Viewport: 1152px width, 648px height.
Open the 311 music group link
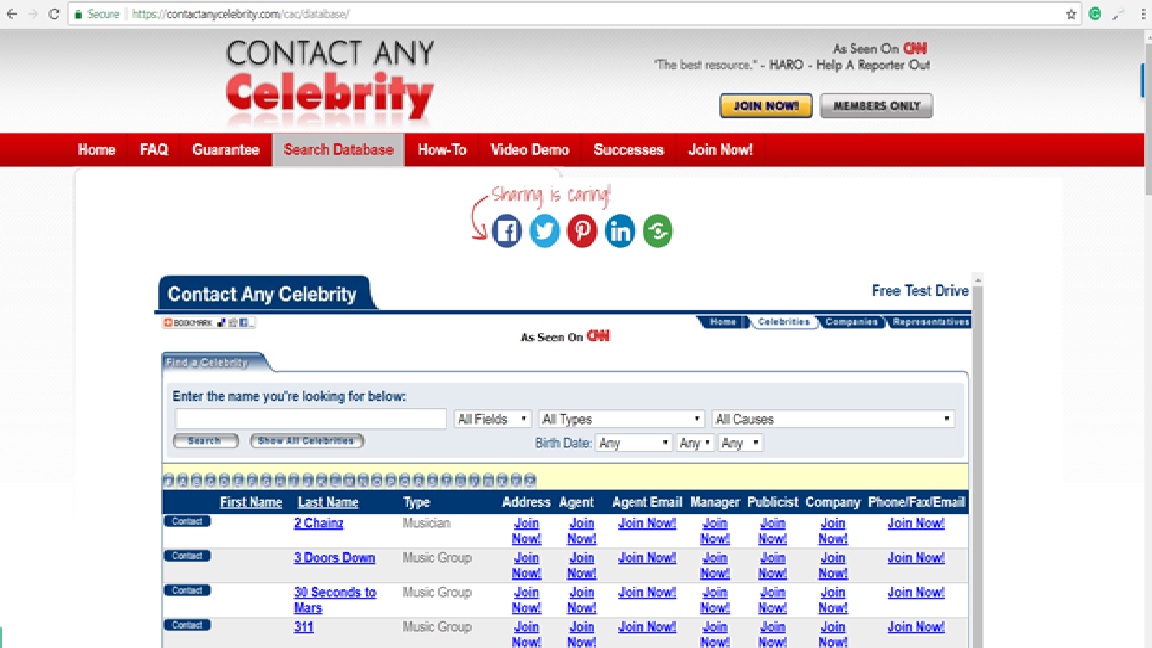coord(303,627)
